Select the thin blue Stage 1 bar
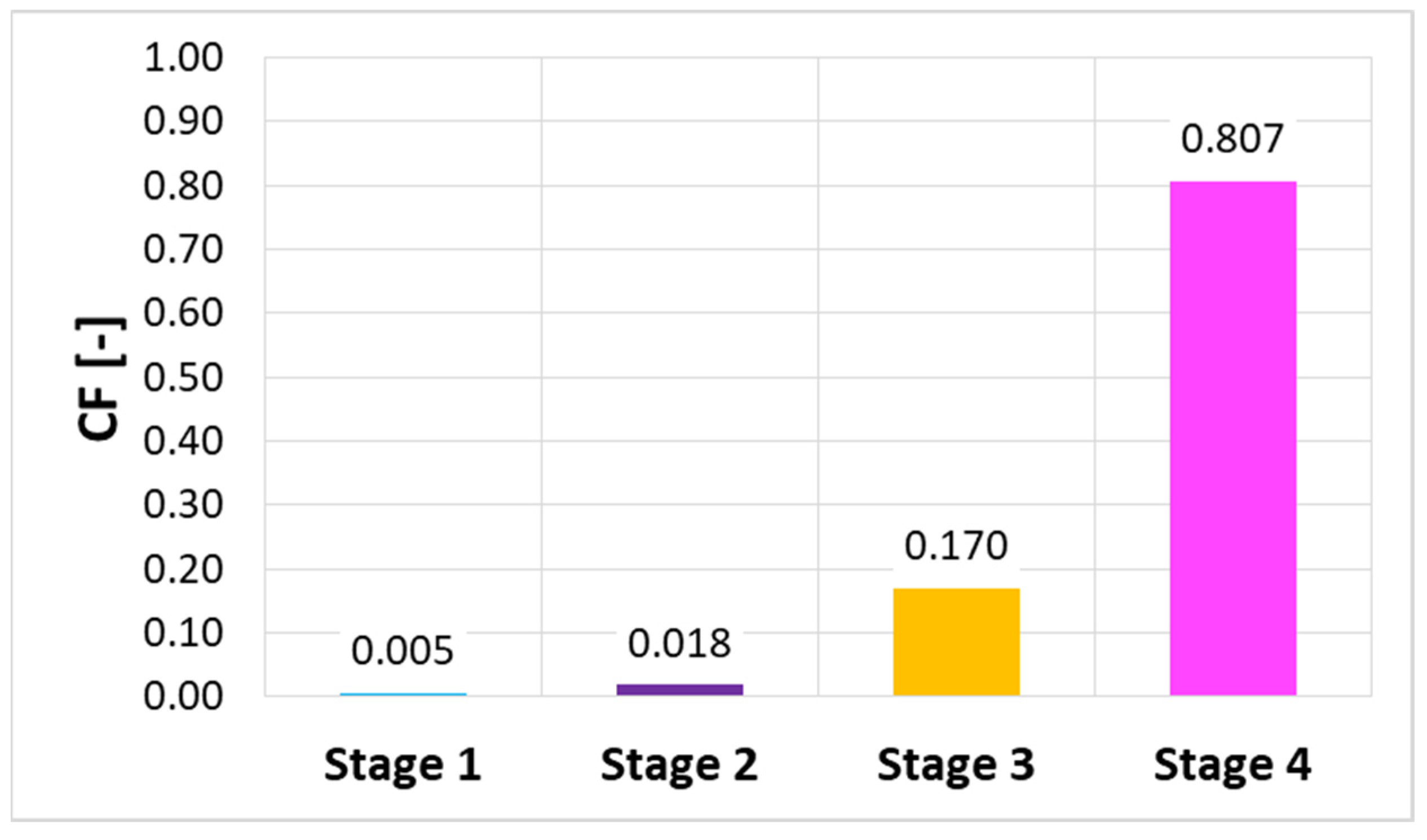This screenshot has width=1427, height=840. pos(403,694)
